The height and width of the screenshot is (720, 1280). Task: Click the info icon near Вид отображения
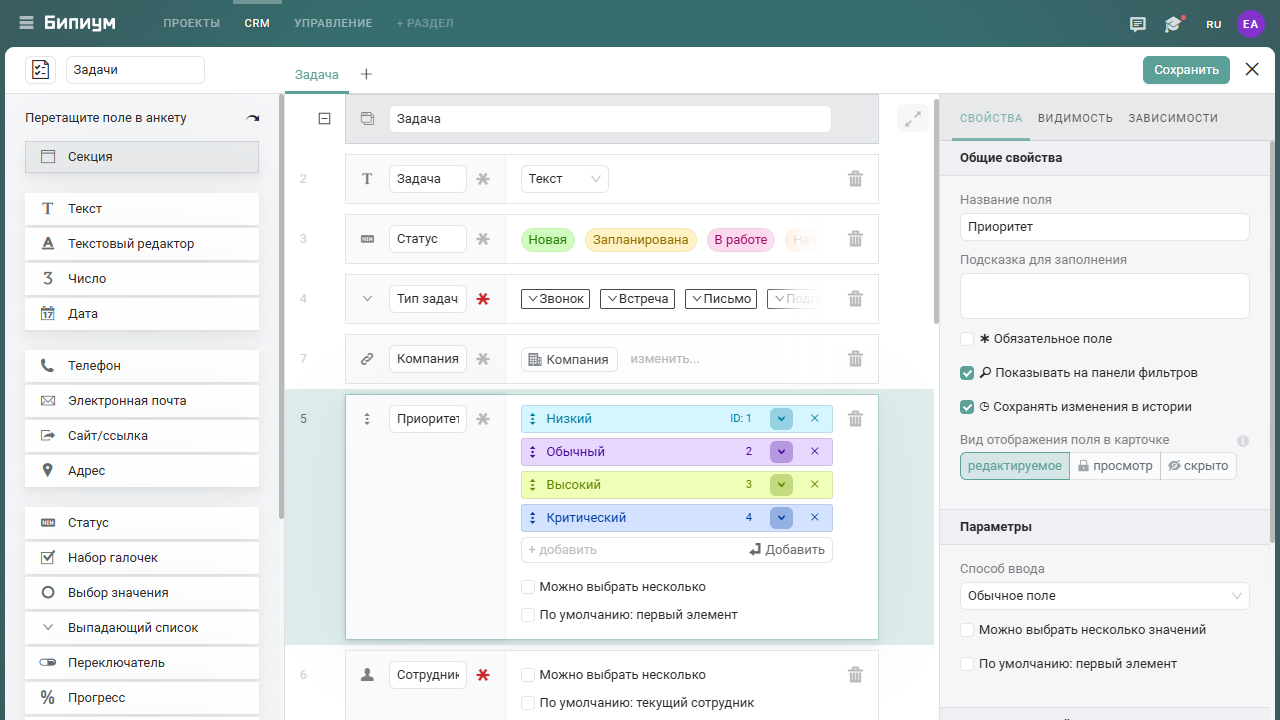pyautogui.click(x=1243, y=441)
